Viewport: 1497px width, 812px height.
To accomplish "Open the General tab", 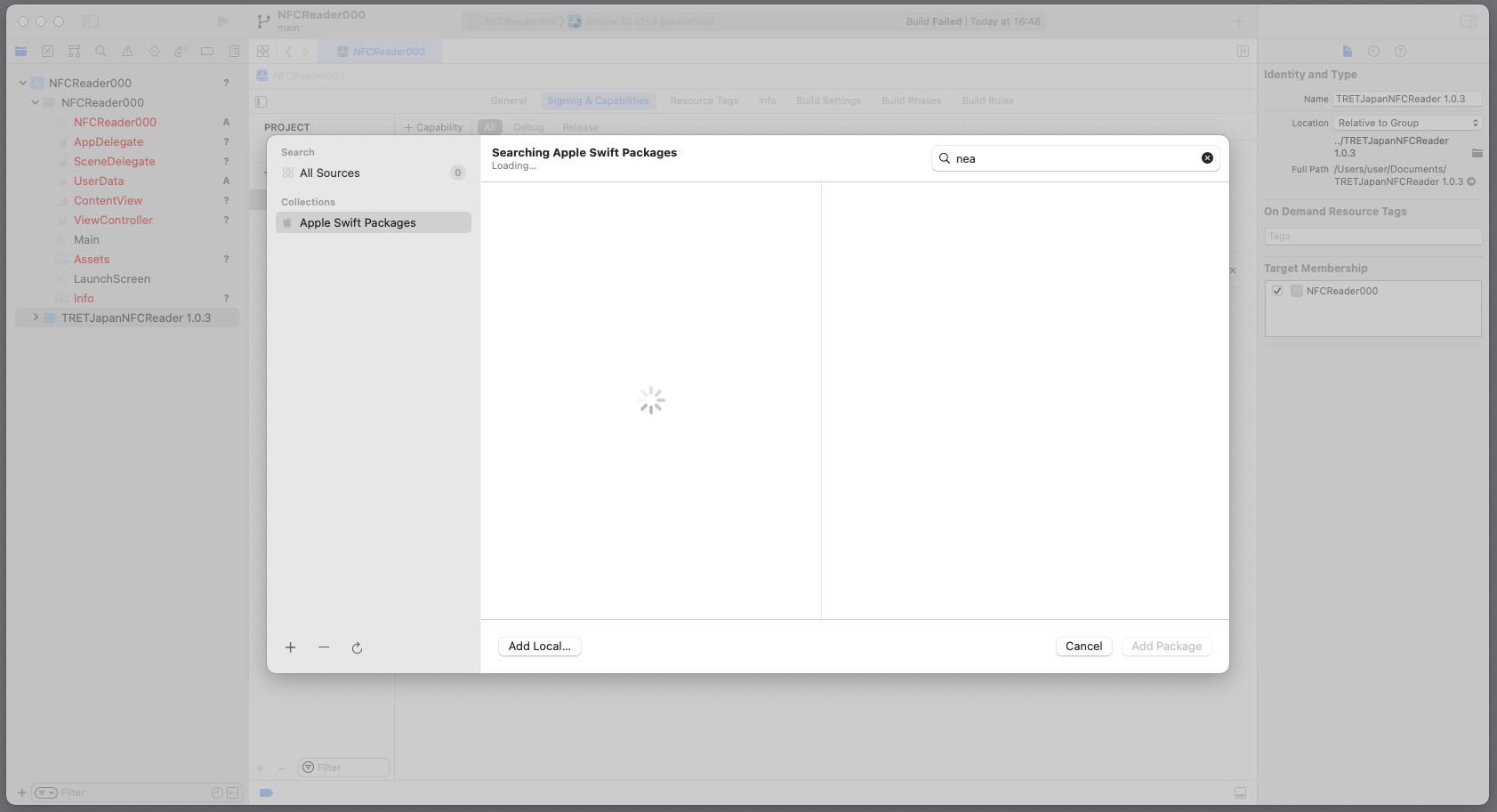I will (x=509, y=101).
